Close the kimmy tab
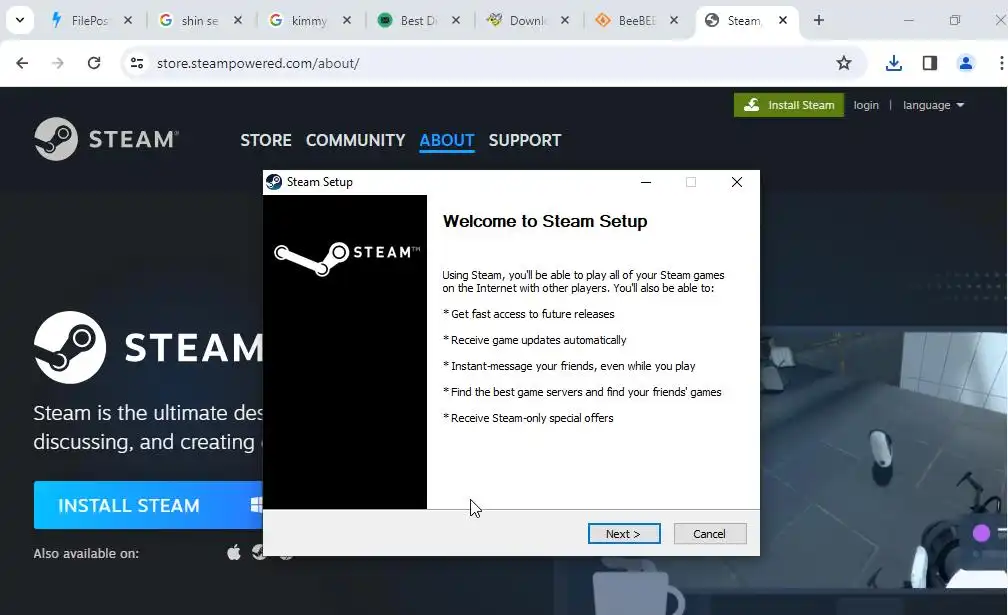Image resolution: width=1008 pixels, height=615 pixels. [x=346, y=21]
